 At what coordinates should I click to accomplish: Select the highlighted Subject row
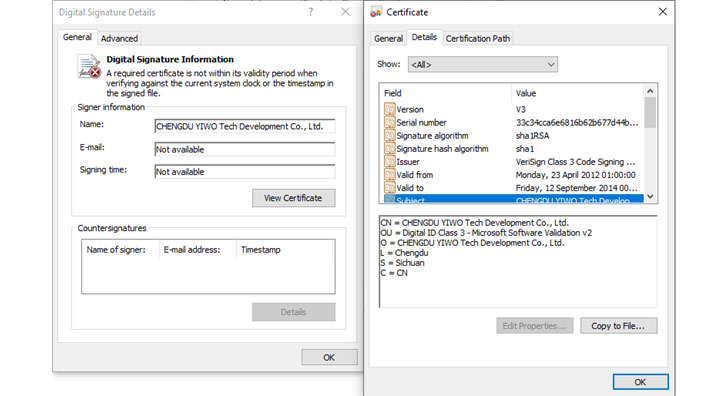point(513,200)
